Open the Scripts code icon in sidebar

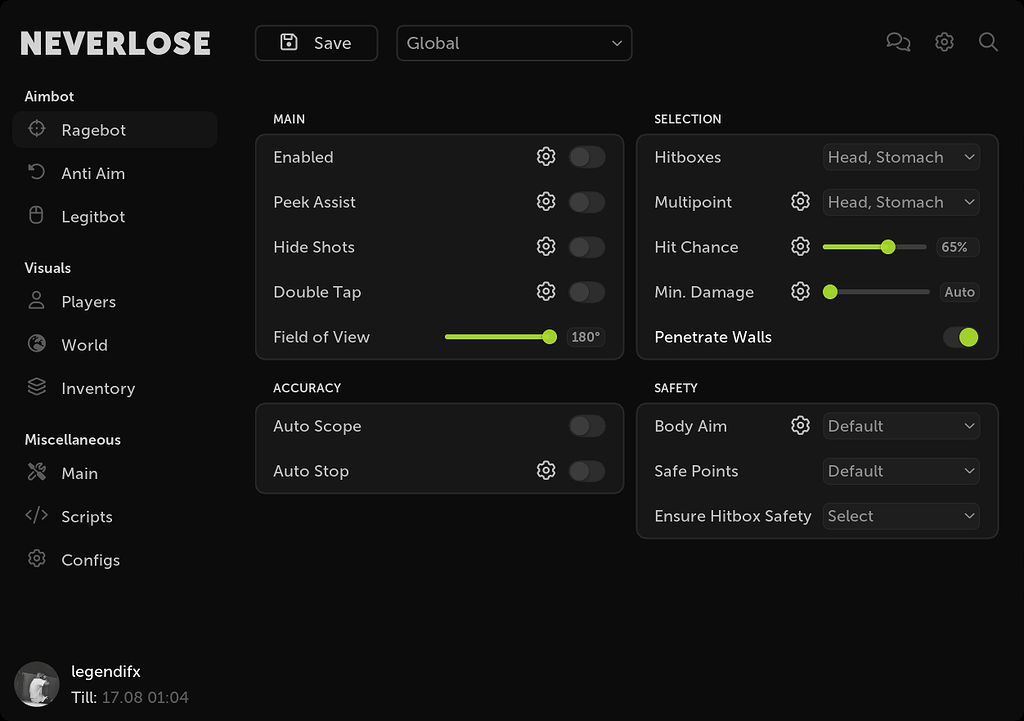36,516
